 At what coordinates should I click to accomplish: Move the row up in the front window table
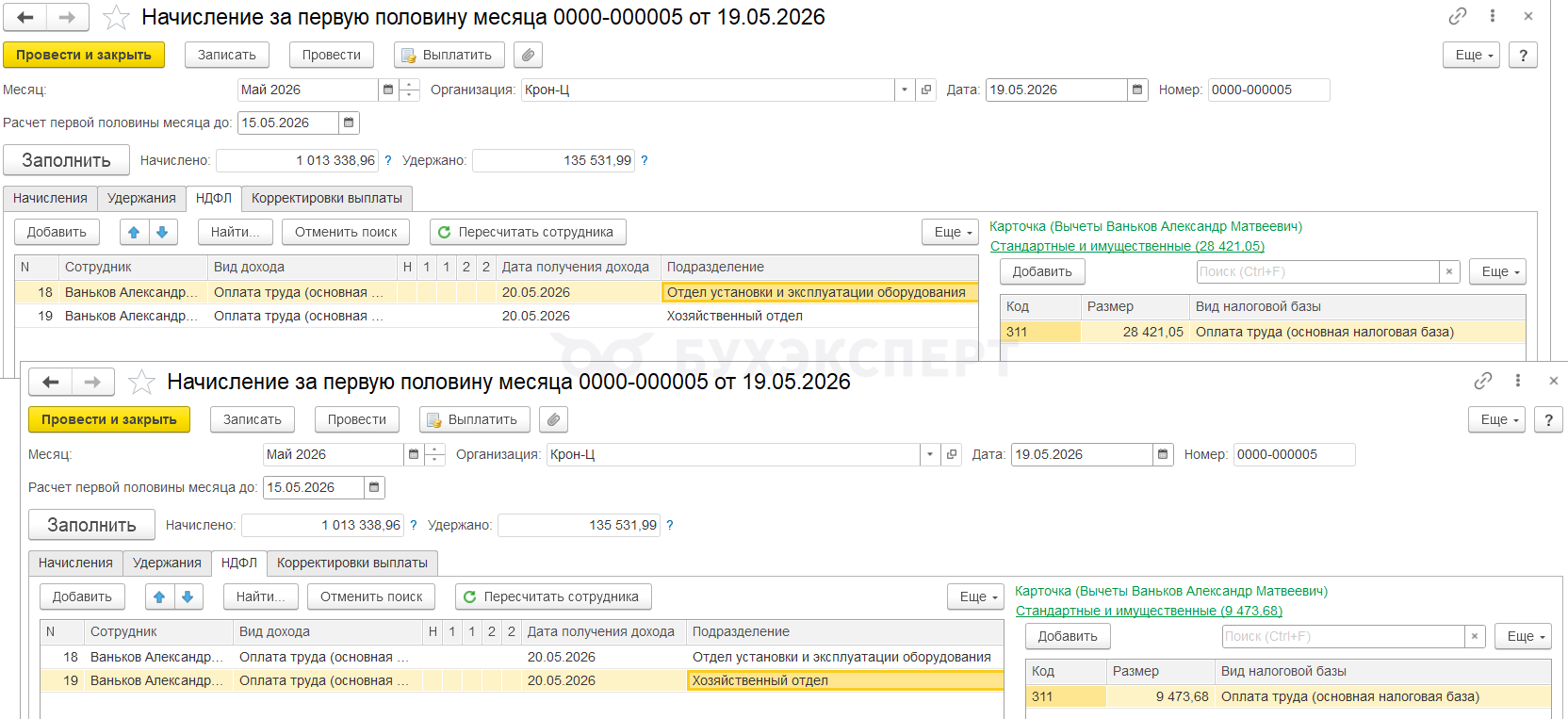(159, 596)
